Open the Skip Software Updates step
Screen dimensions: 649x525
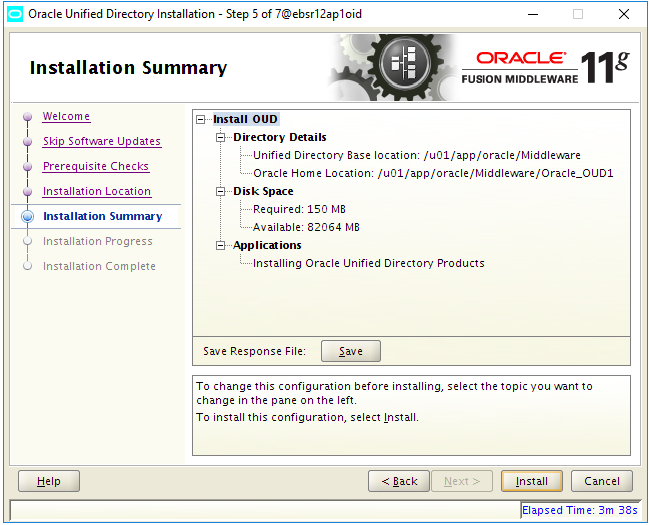coord(102,141)
